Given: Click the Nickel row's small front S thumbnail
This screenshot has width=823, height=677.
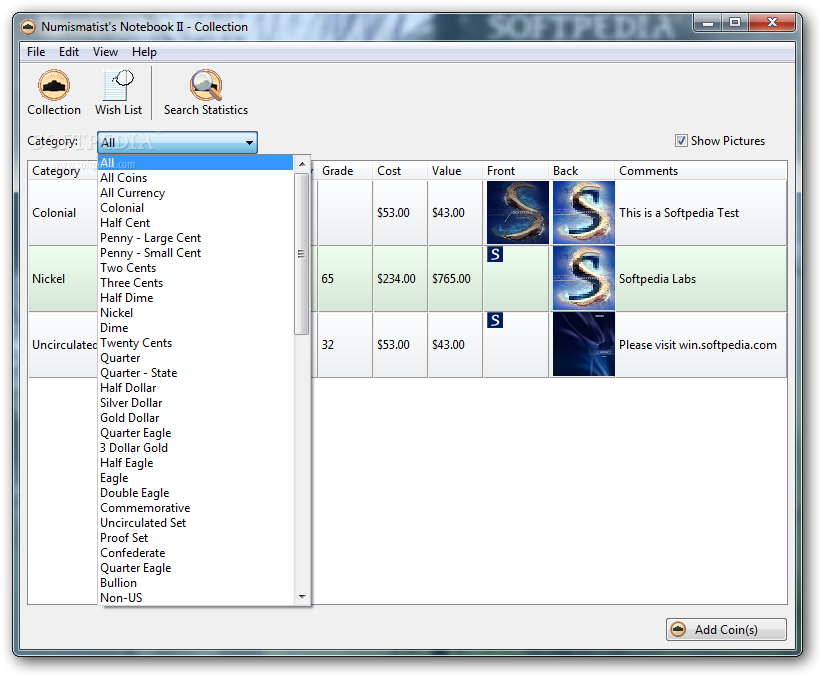Looking at the screenshot, I should pyautogui.click(x=495, y=255).
